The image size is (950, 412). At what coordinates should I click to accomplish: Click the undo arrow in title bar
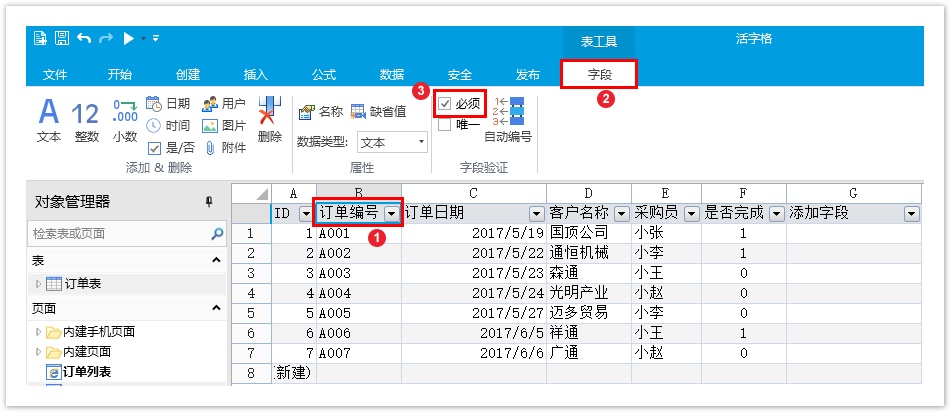pyautogui.click(x=84, y=39)
